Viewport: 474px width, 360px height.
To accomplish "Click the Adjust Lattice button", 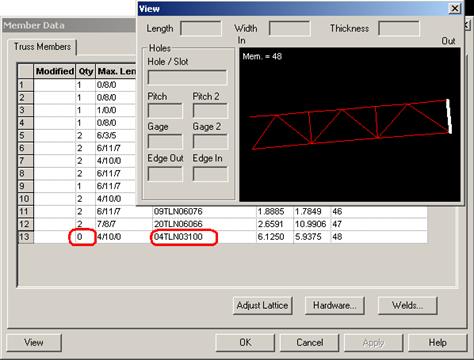I will click(262, 305).
